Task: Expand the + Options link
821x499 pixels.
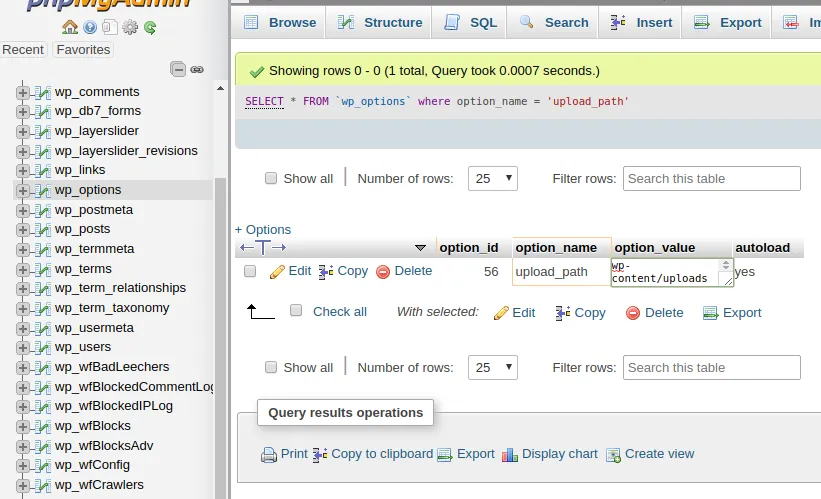Action: coord(262,229)
